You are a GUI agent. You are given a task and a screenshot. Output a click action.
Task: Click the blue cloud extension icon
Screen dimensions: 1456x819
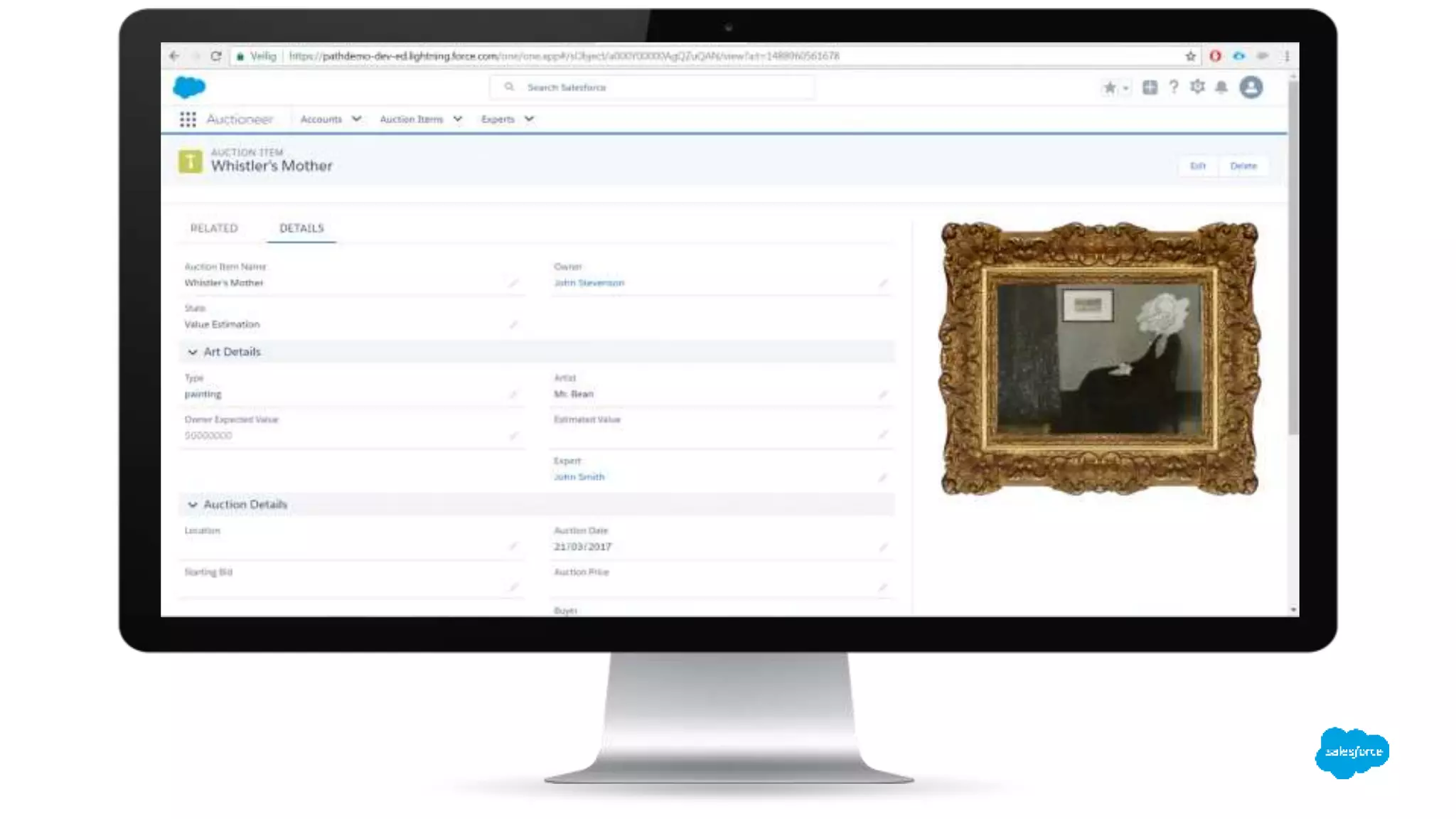tap(1239, 55)
